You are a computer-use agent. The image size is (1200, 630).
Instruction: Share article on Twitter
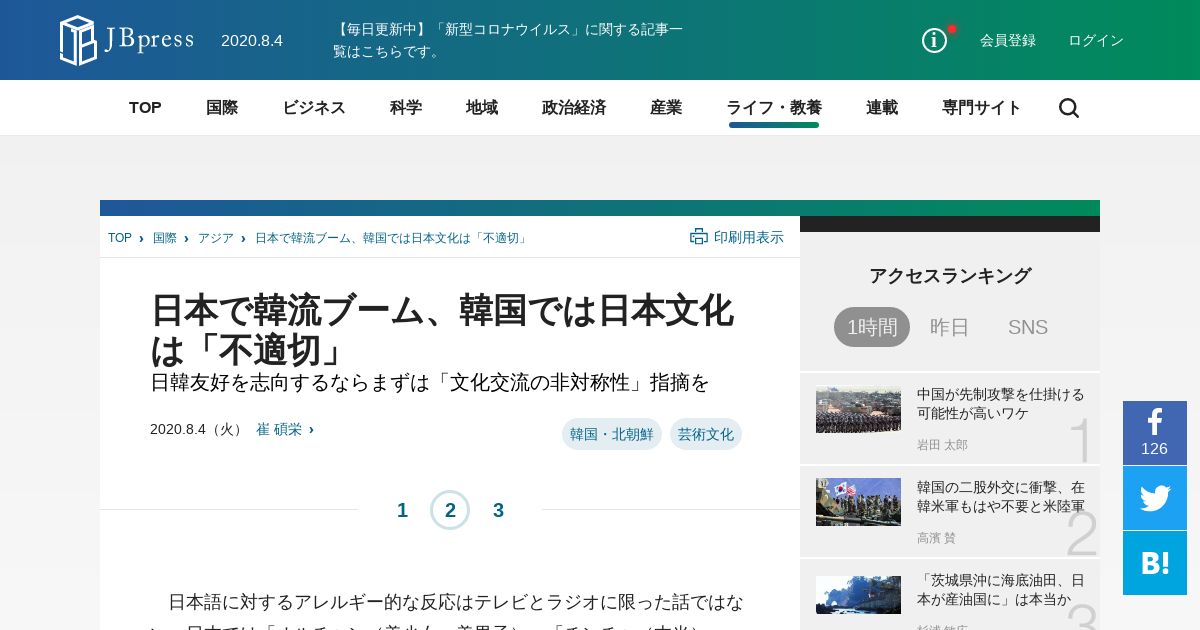click(1155, 498)
